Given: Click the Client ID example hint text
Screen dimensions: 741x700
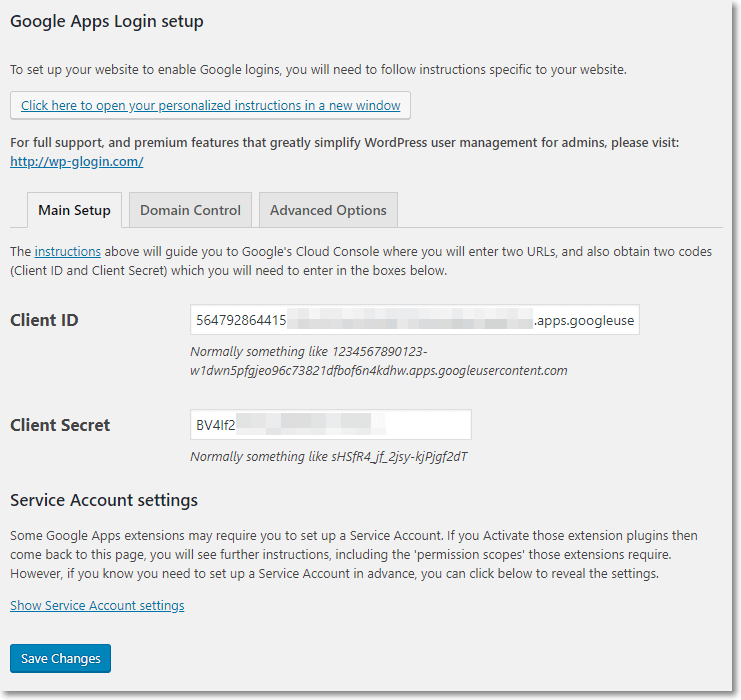Looking at the screenshot, I should click(x=379, y=361).
